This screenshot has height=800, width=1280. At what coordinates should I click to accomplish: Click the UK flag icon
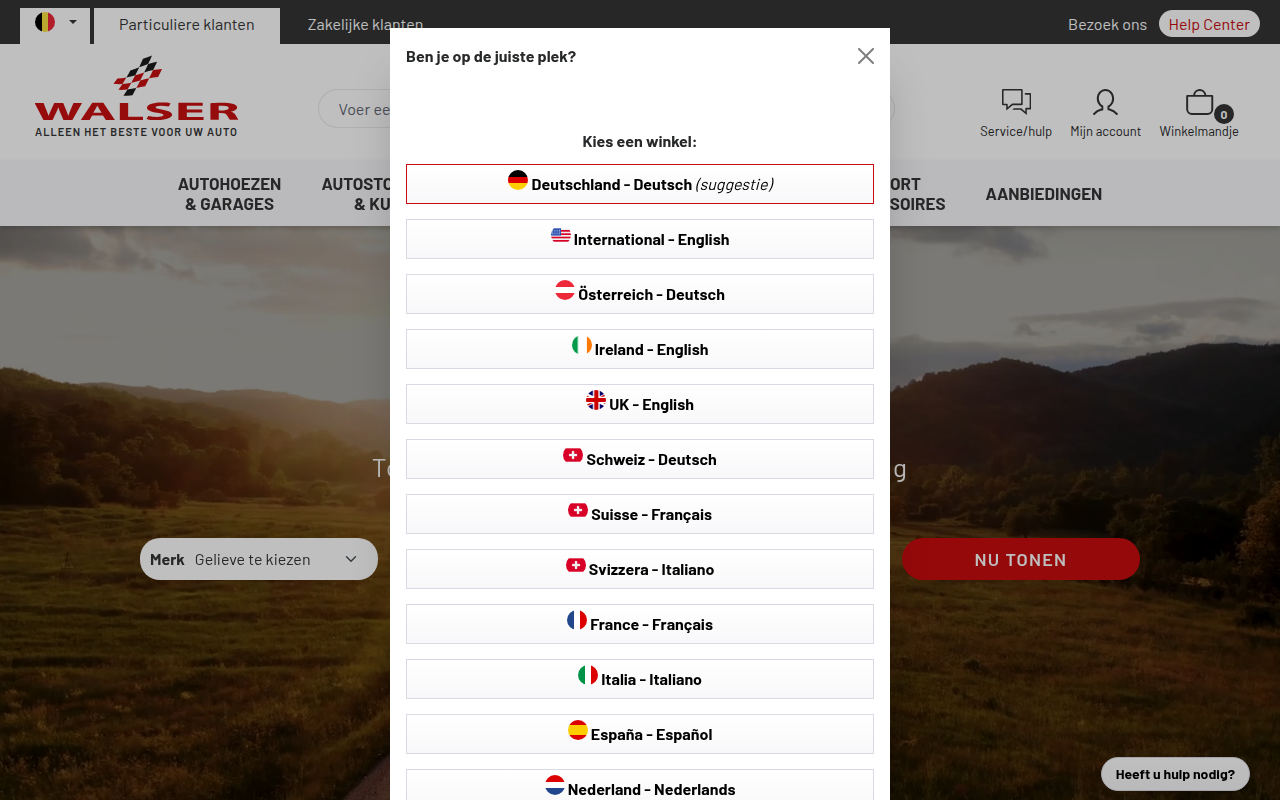[x=596, y=400]
